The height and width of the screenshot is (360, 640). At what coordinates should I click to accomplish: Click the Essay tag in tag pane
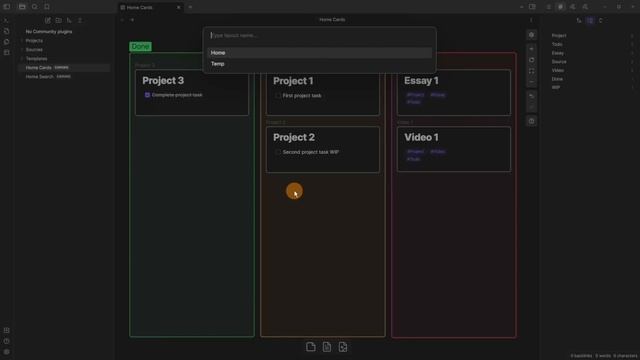[x=558, y=53]
